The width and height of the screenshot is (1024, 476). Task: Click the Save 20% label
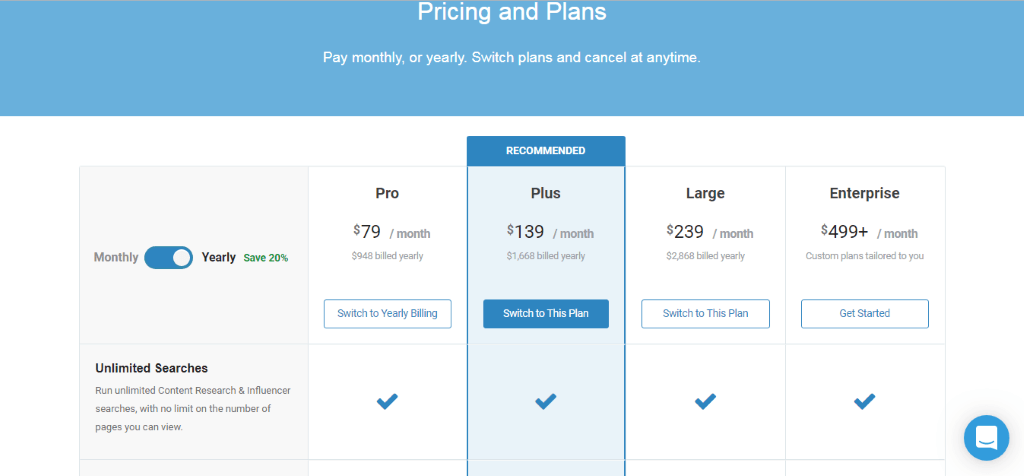pos(266,258)
